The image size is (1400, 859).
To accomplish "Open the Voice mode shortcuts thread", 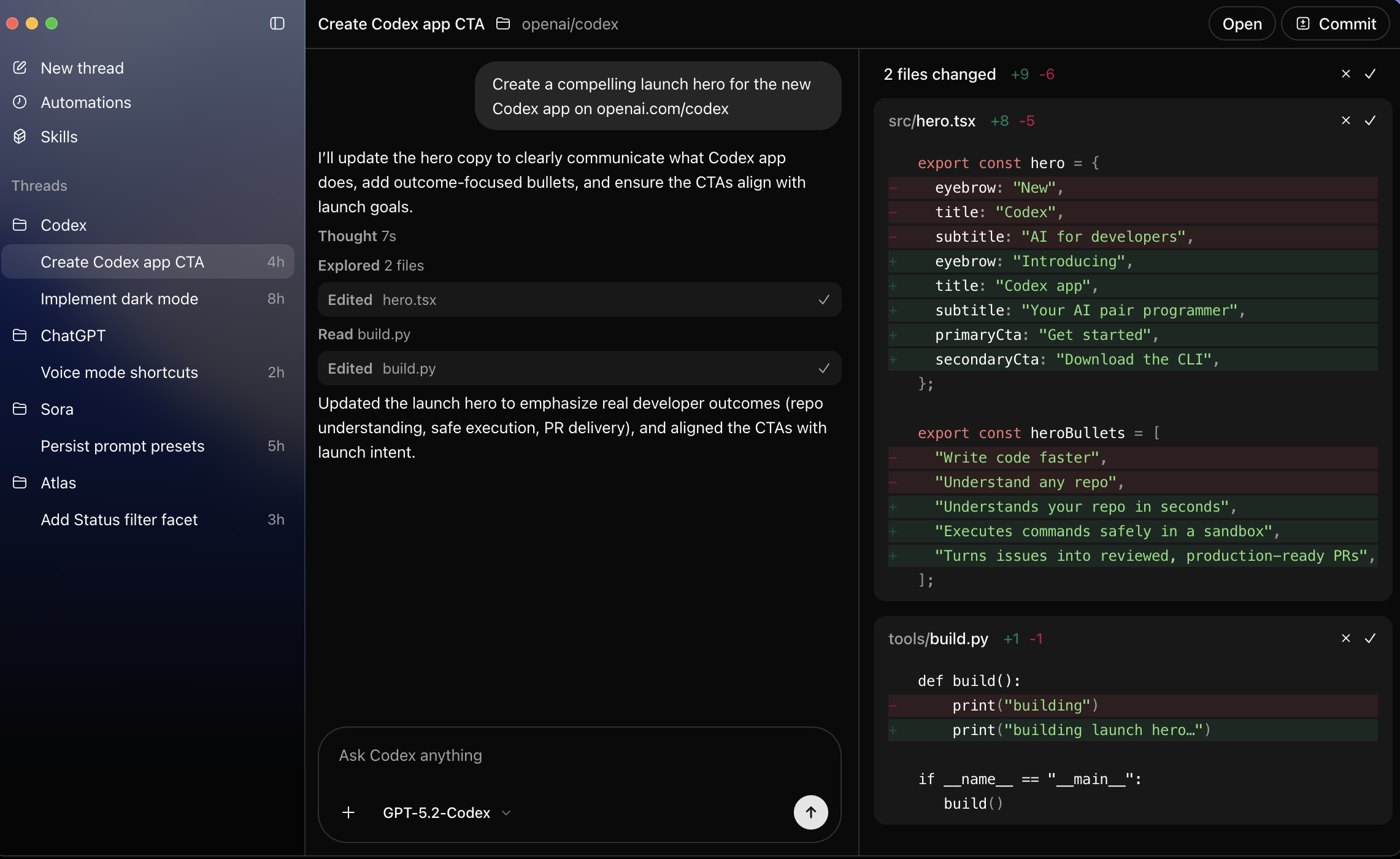I will click(x=148, y=372).
